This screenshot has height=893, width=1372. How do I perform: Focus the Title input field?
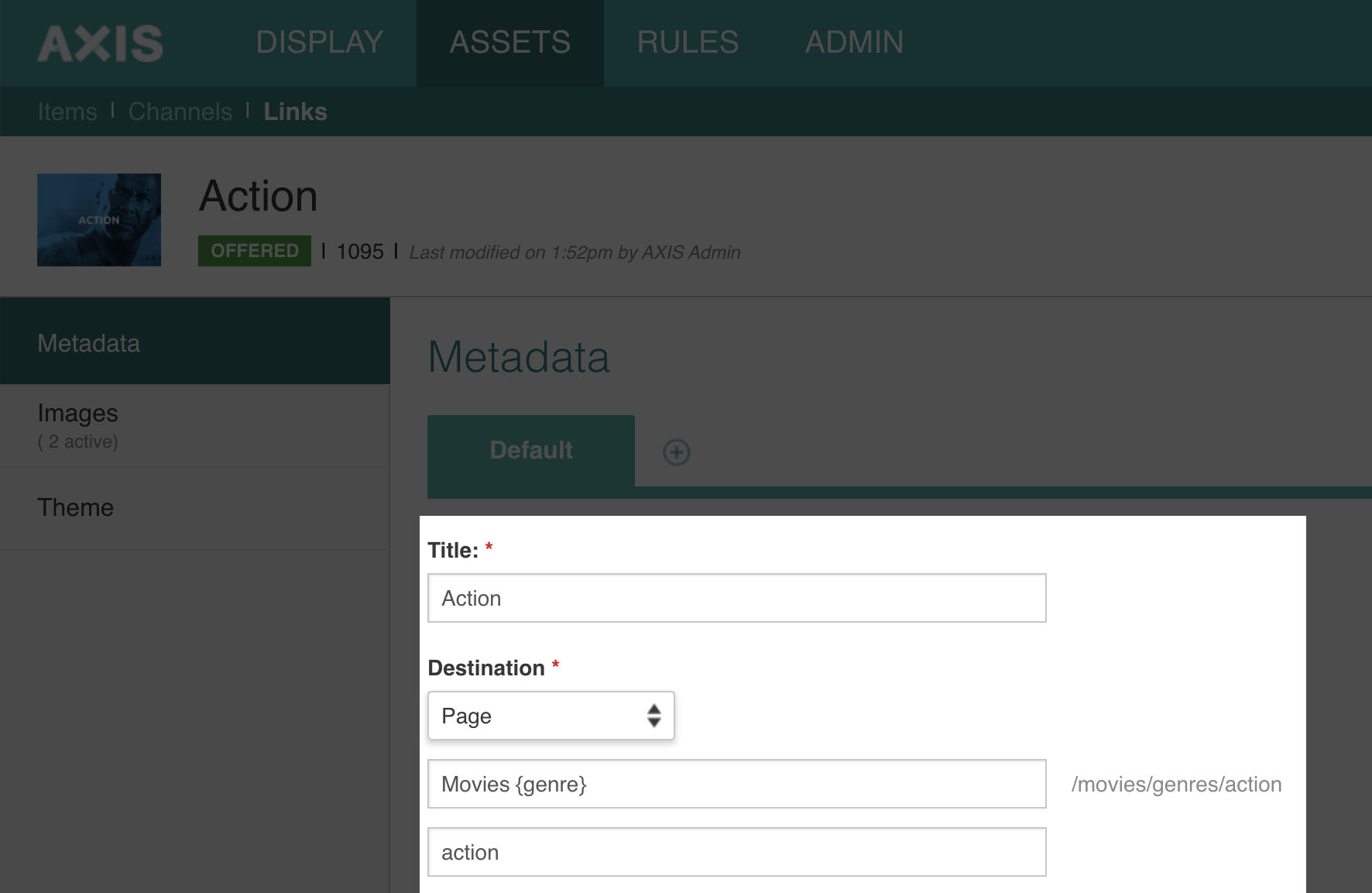coord(737,598)
